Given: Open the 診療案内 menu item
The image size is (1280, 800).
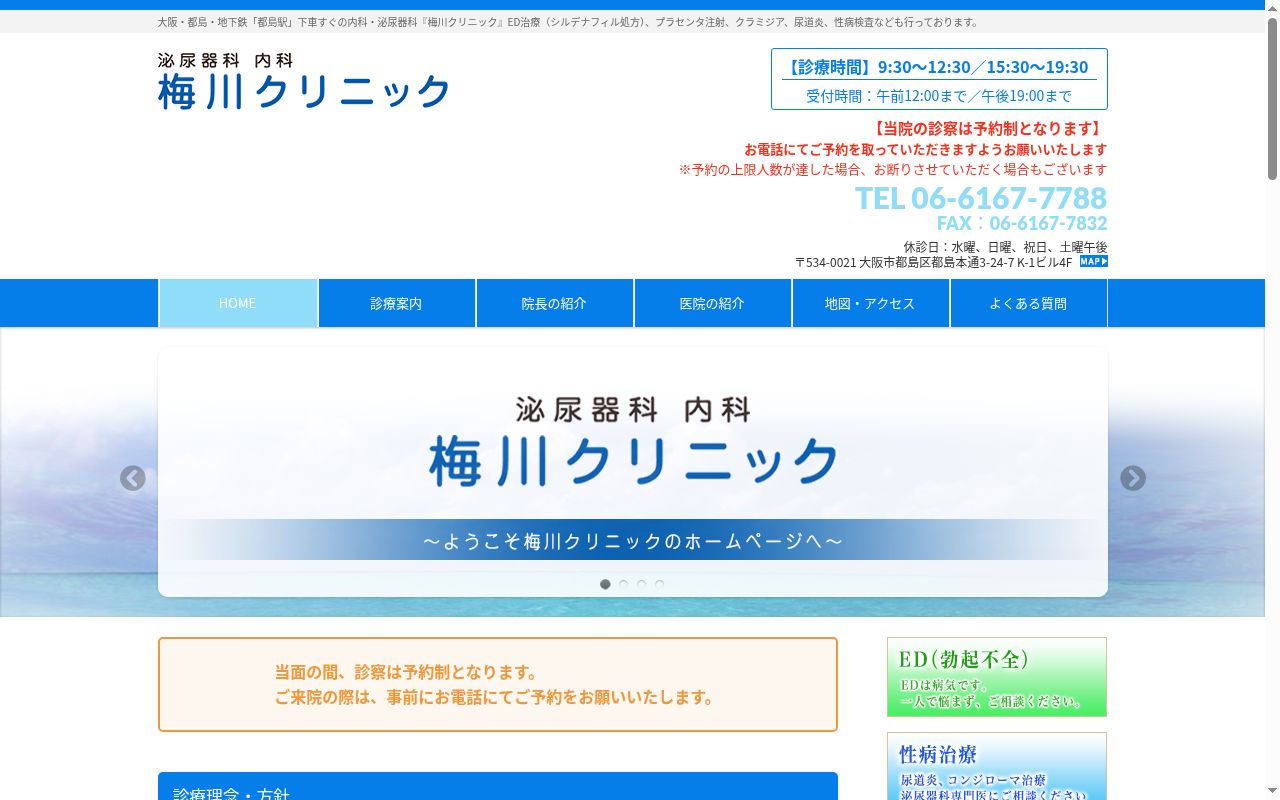Looking at the screenshot, I should tap(396, 303).
